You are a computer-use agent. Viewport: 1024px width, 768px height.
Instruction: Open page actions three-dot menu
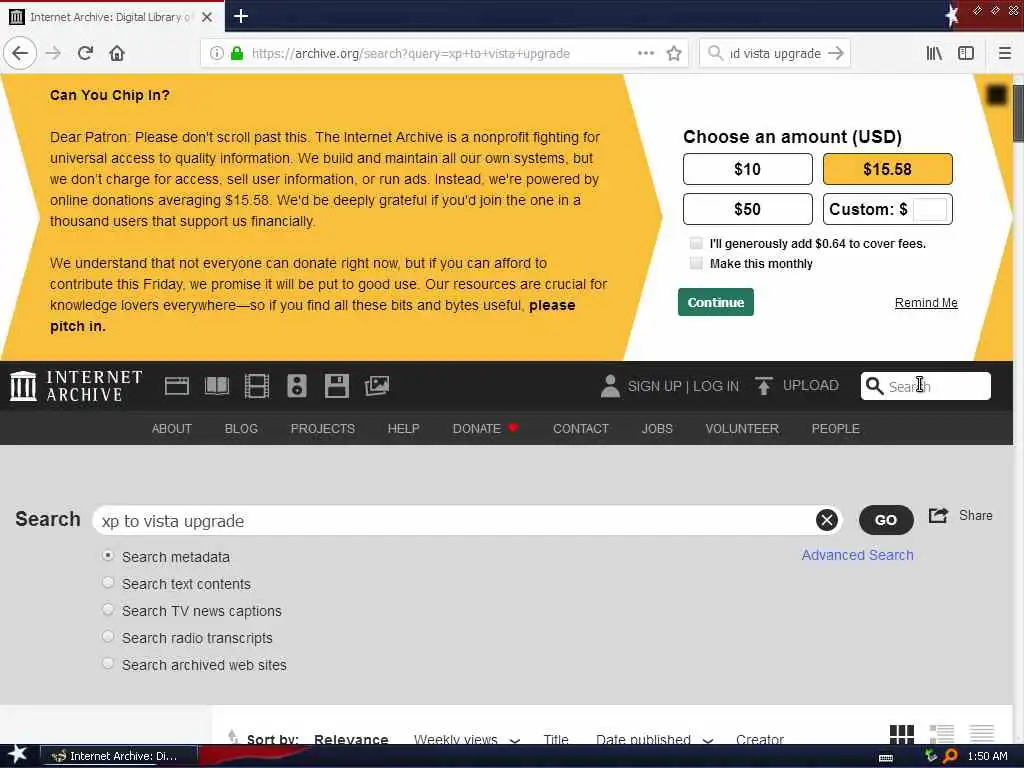(x=646, y=53)
